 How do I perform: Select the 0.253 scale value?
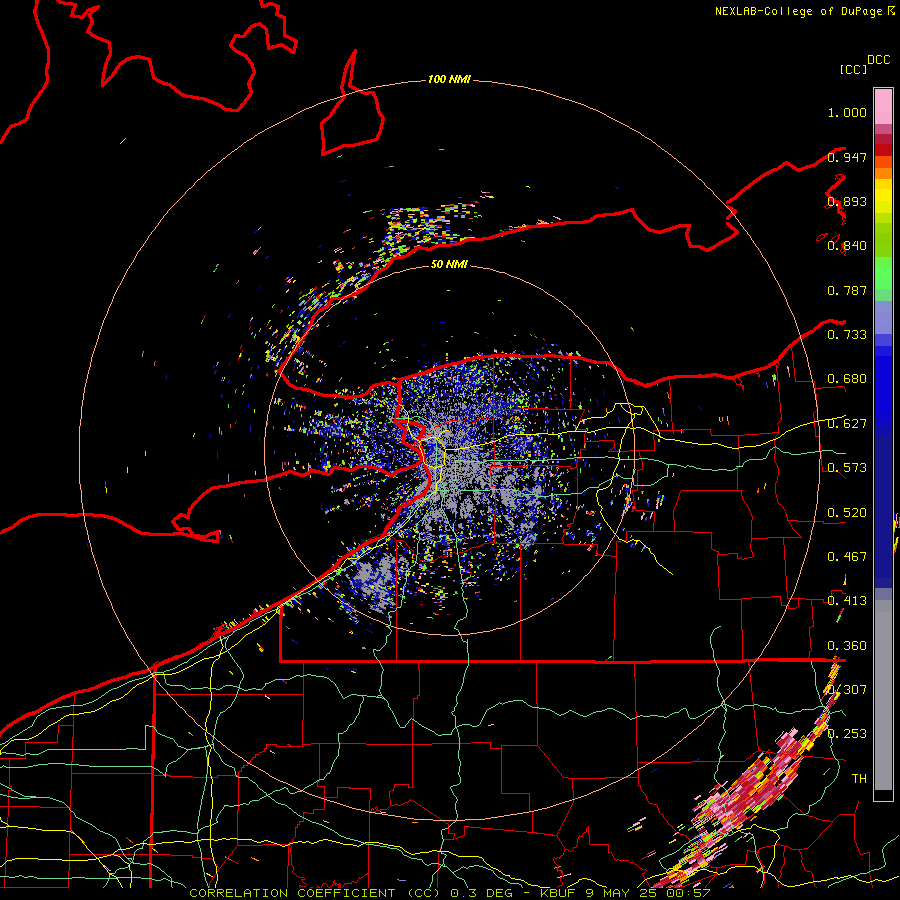point(847,734)
